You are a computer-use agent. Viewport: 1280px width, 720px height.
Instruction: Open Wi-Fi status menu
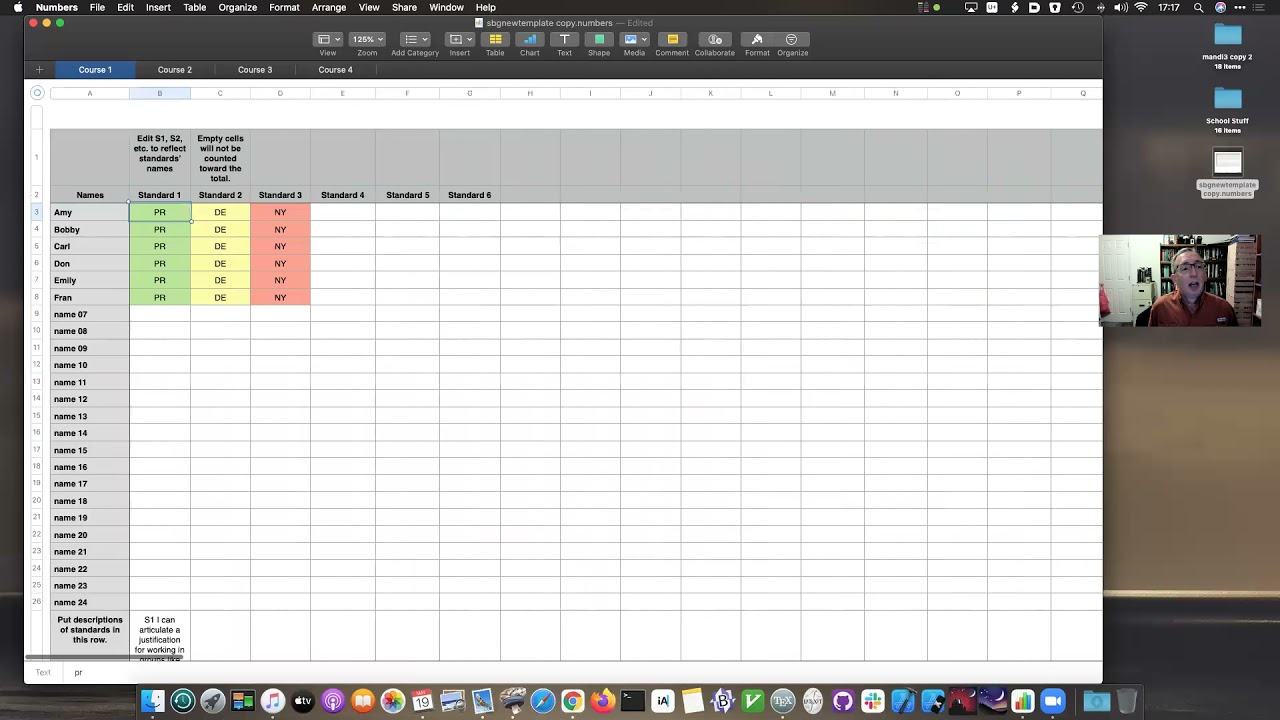tap(1141, 7)
